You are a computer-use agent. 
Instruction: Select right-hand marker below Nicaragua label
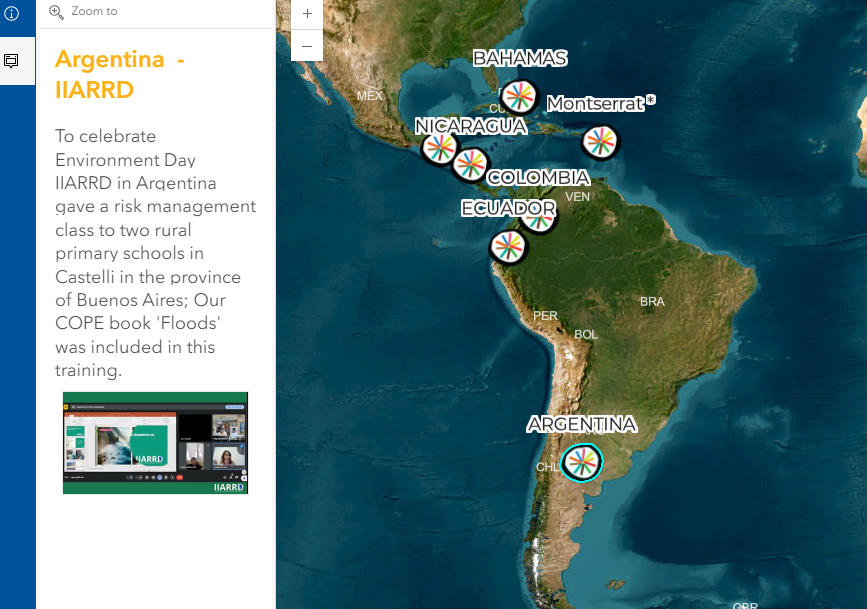[x=470, y=164]
